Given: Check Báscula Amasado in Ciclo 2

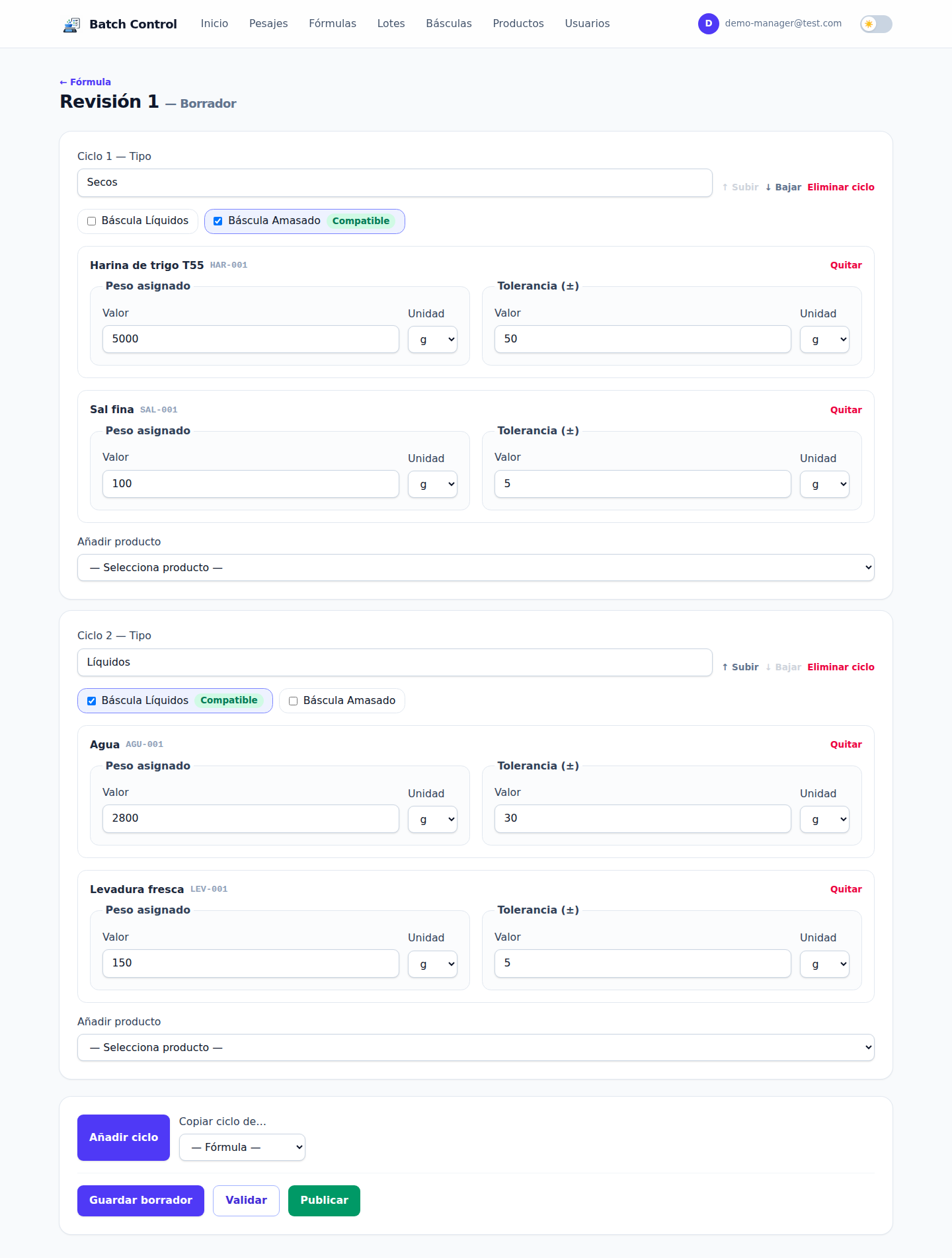Looking at the screenshot, I should [294, 701].
